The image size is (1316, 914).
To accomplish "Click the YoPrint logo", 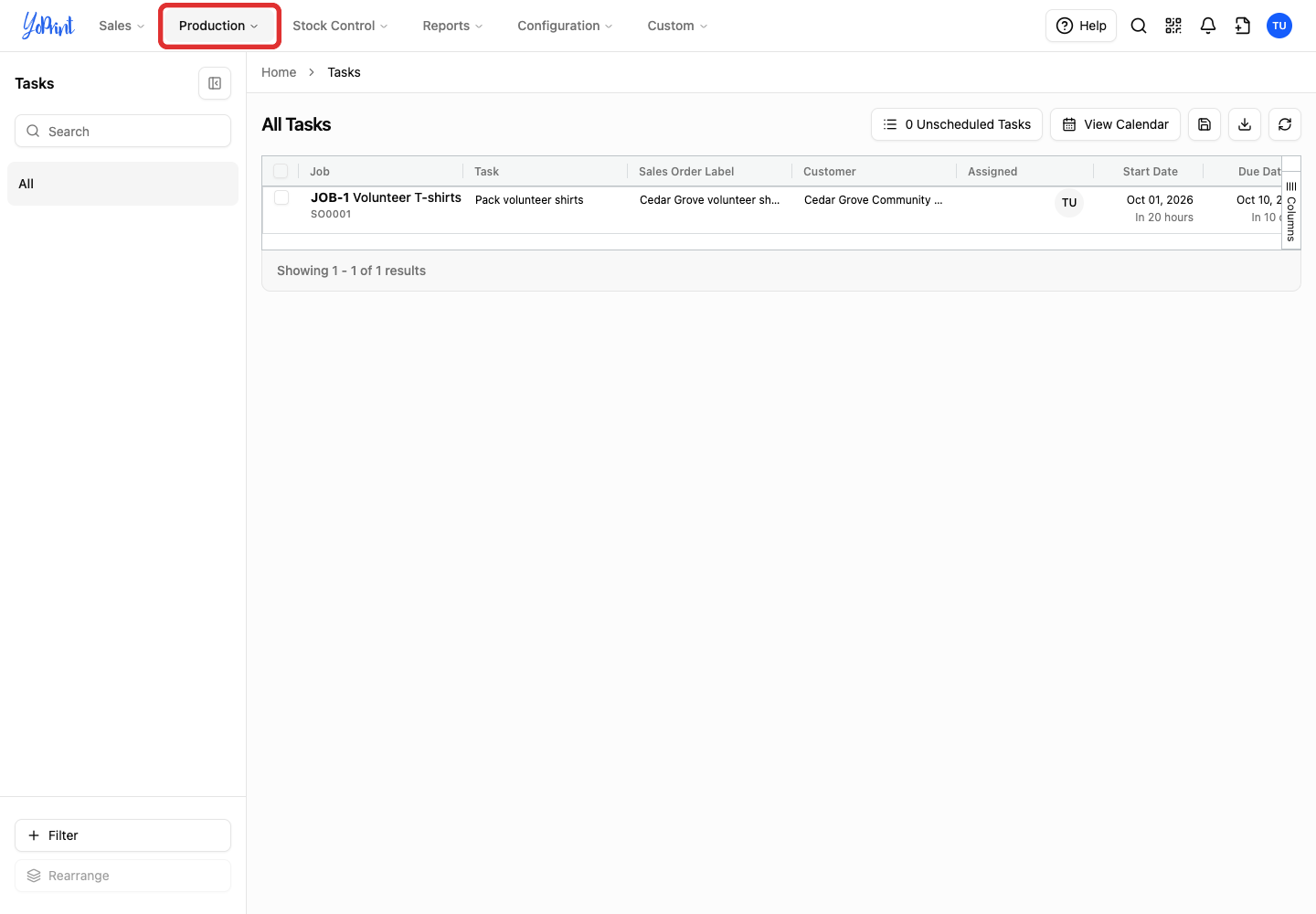I will [x=48, y=26].
